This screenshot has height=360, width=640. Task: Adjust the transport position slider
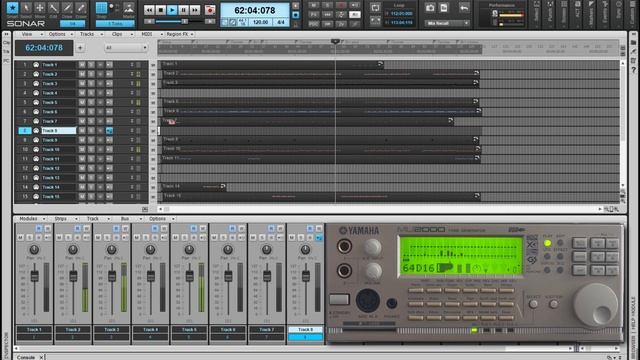(184, 21)
